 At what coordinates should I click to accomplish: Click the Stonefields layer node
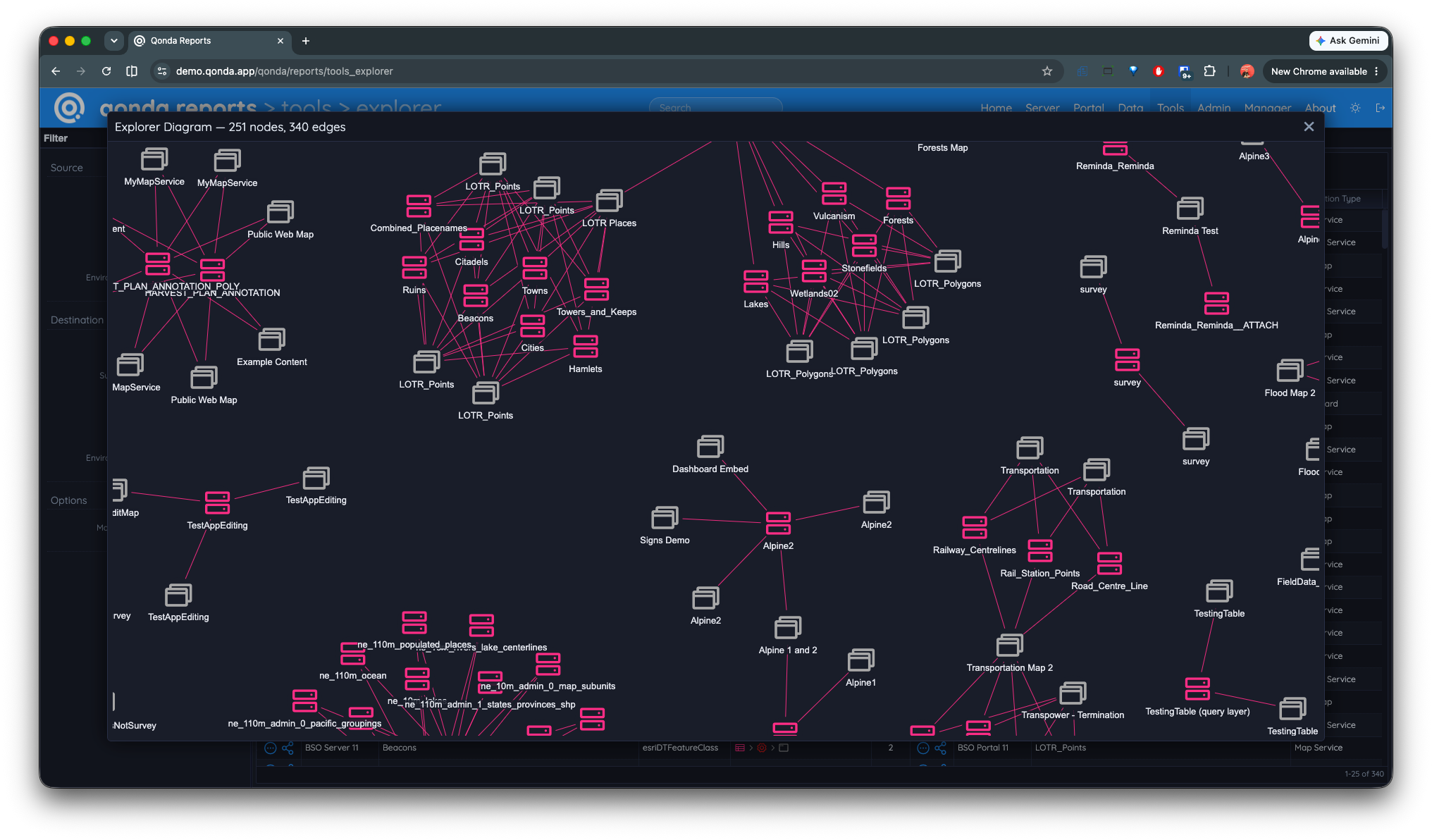(865, 246)
